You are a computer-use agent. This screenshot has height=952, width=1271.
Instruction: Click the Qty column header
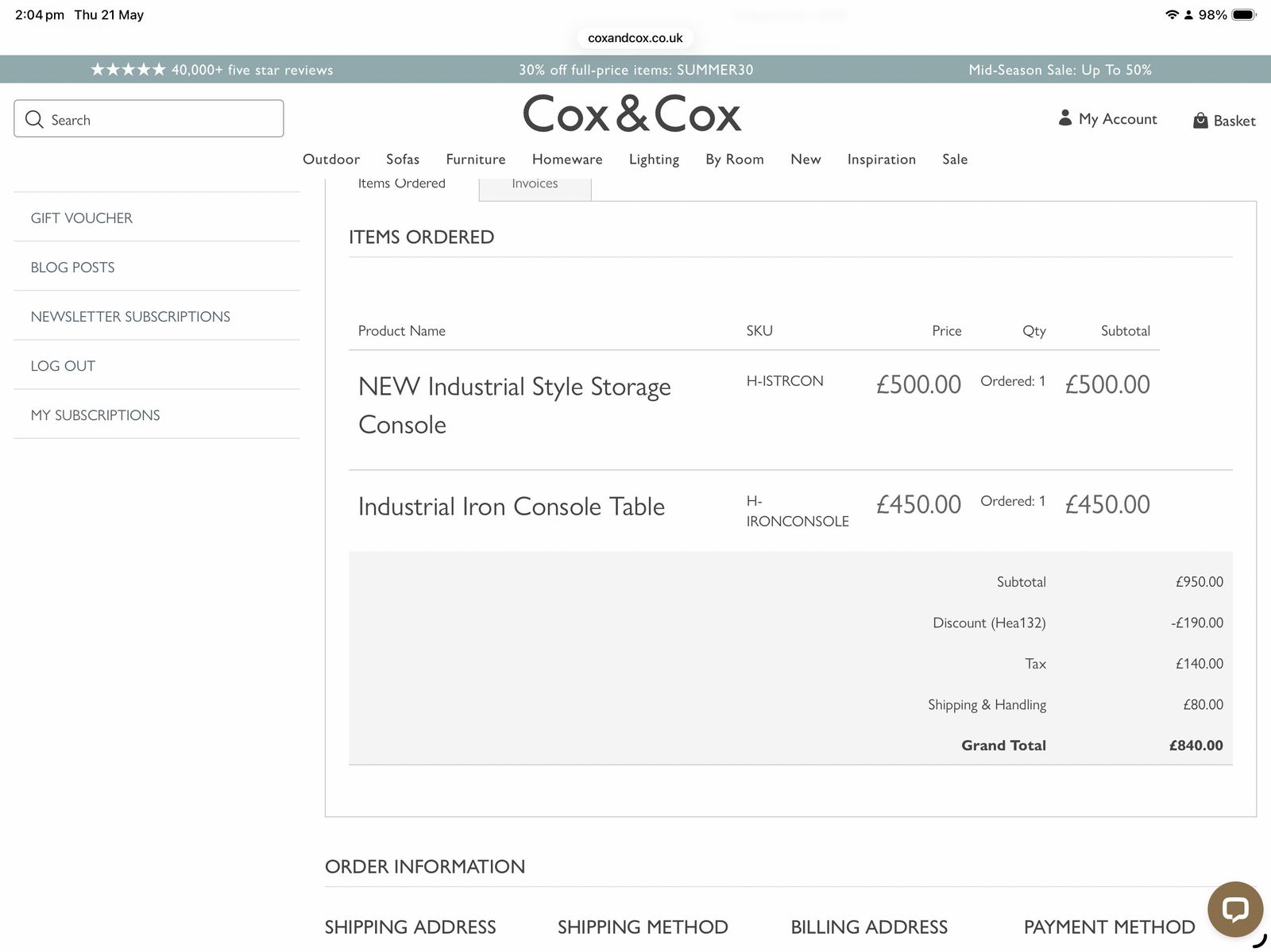click(1033, 331)
